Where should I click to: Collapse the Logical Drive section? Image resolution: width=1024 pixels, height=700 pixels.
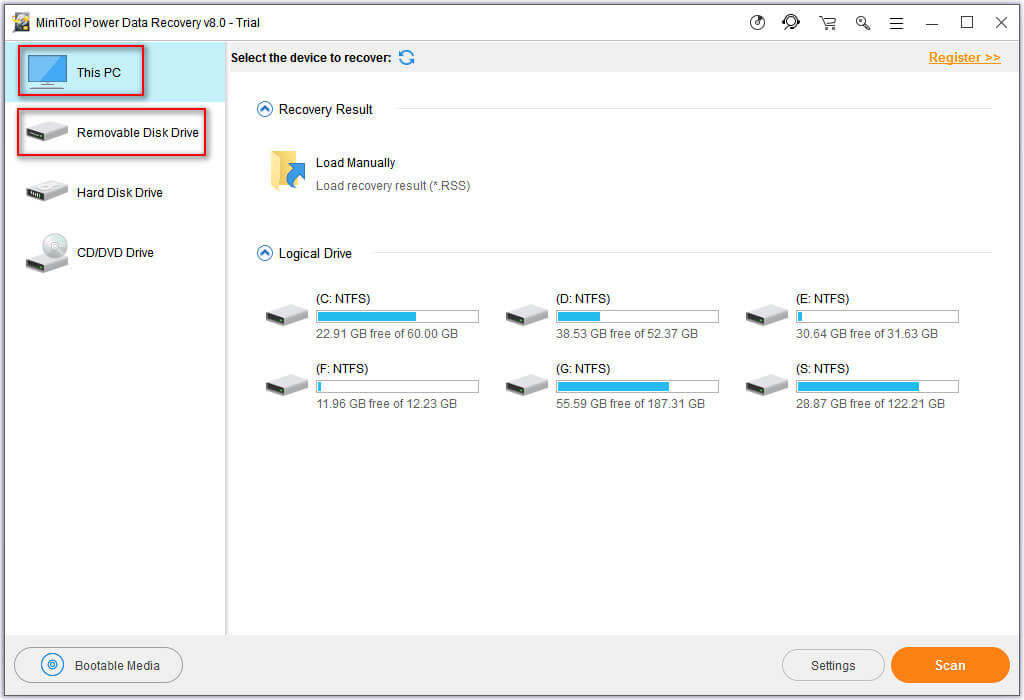point(264,253)
